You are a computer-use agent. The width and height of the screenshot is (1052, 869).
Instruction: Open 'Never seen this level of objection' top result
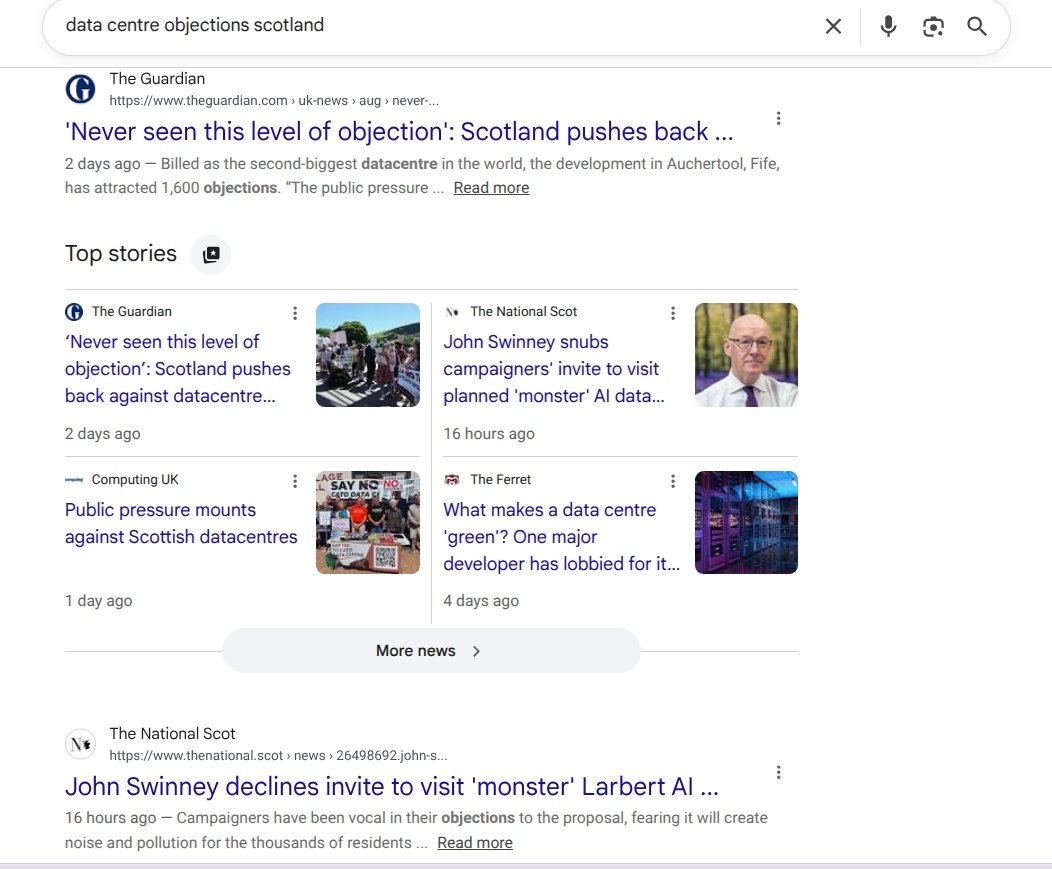pyautogui.click(x=399, y=132)
